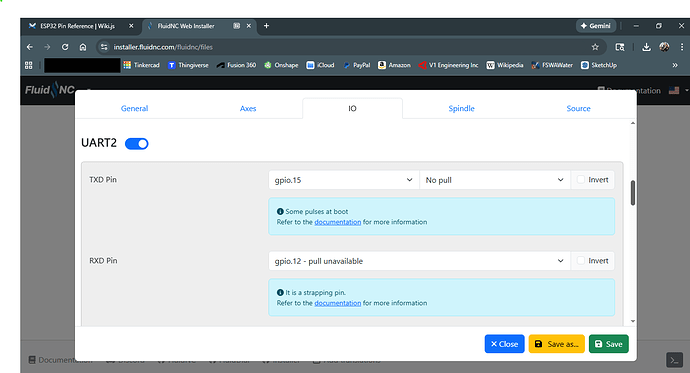Open the browser home page icon
Viewport: 690px width, 373px height.
click(83, 47)
